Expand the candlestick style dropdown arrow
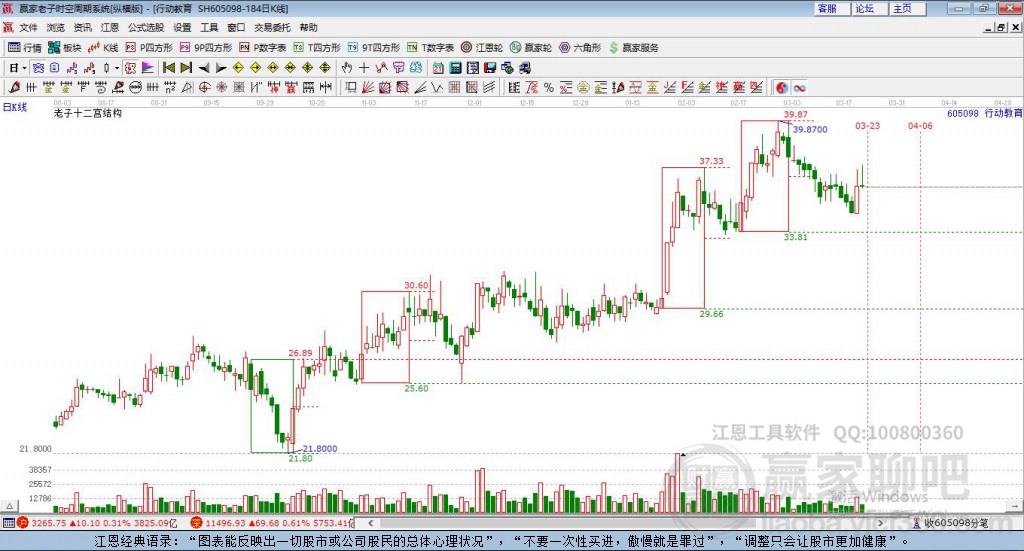This screenshot has width=1024, height=551. [117, 68]
